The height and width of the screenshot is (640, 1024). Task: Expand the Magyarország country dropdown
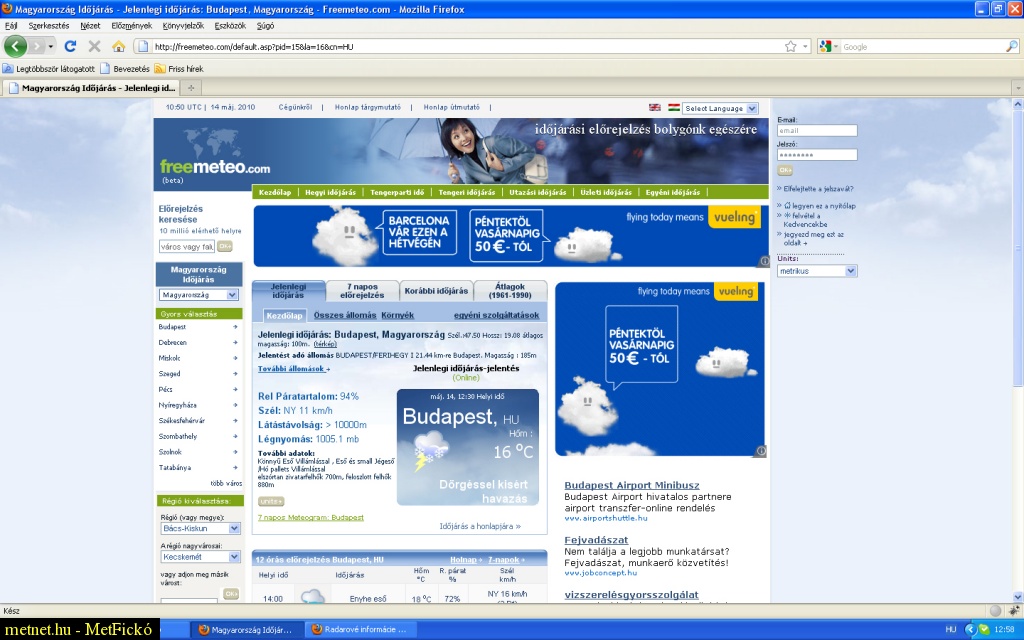199,295
